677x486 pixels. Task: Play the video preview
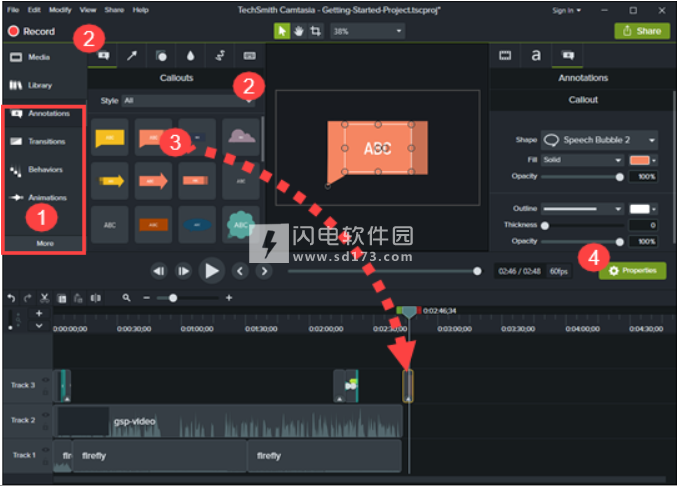(212, 271)
